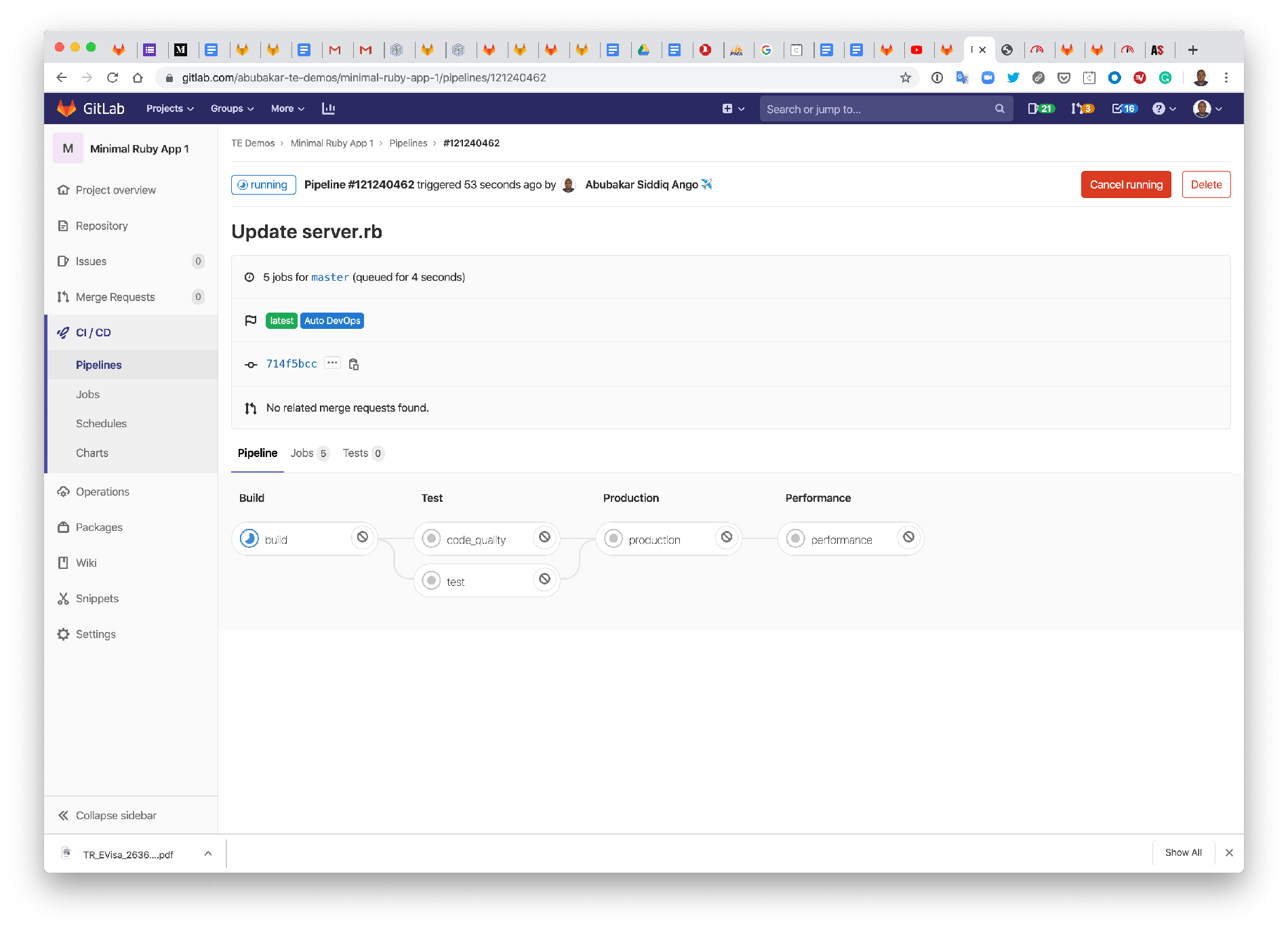Open the More dropdown menu

(x=286, y=108)
